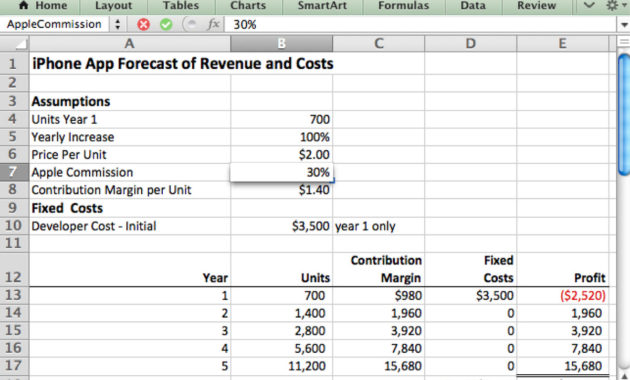Select column E header
This screenshot has width=630, height=380.
point(562,43)
